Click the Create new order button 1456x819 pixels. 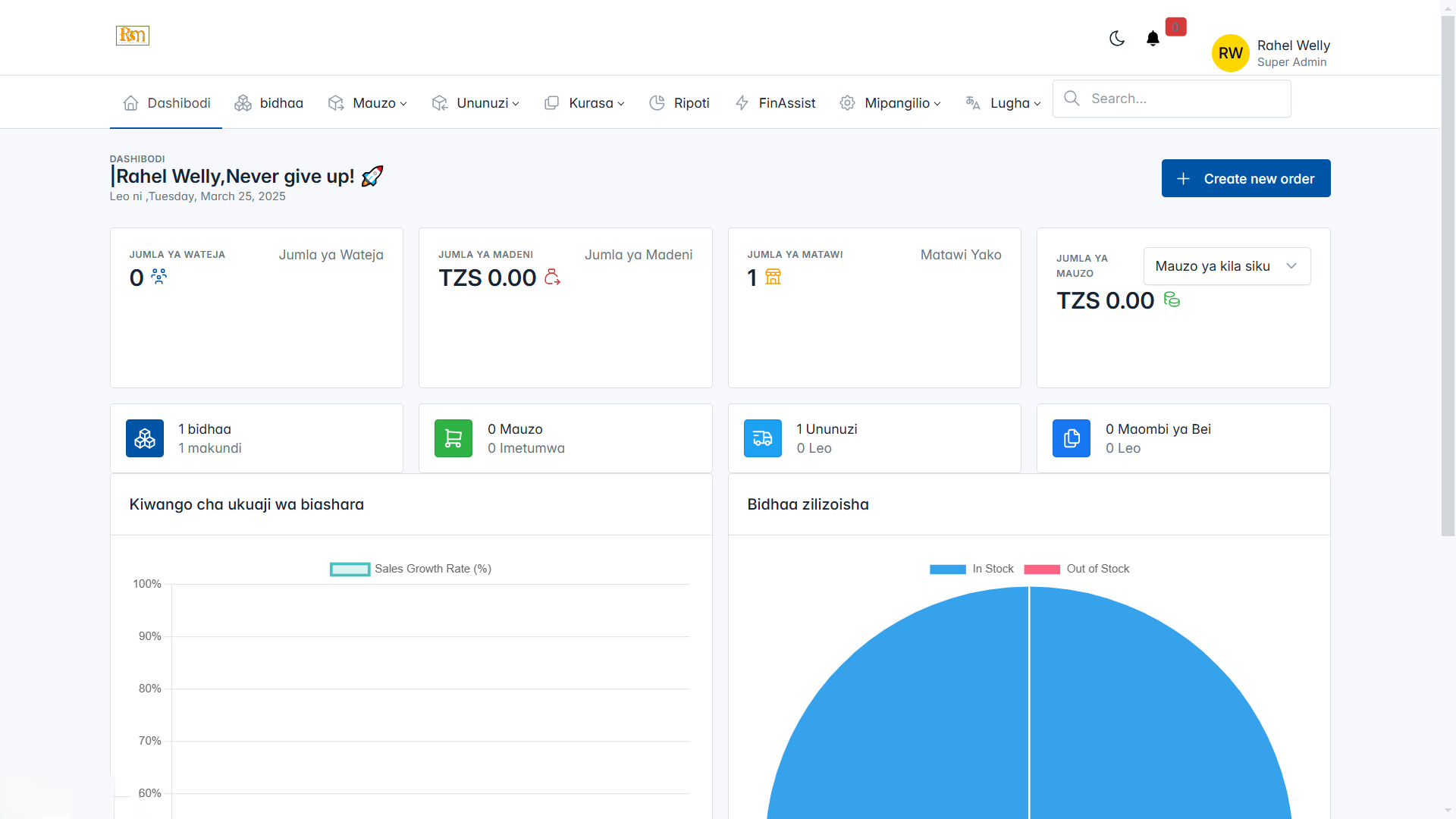(x=1245, y=178)
